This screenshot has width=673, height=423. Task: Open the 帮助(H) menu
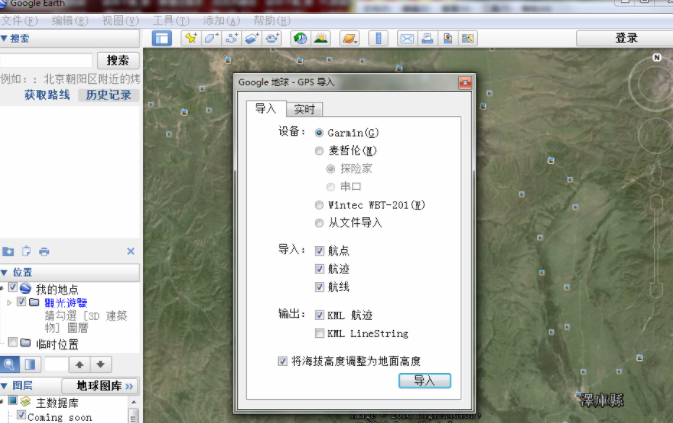click(272, 21)
